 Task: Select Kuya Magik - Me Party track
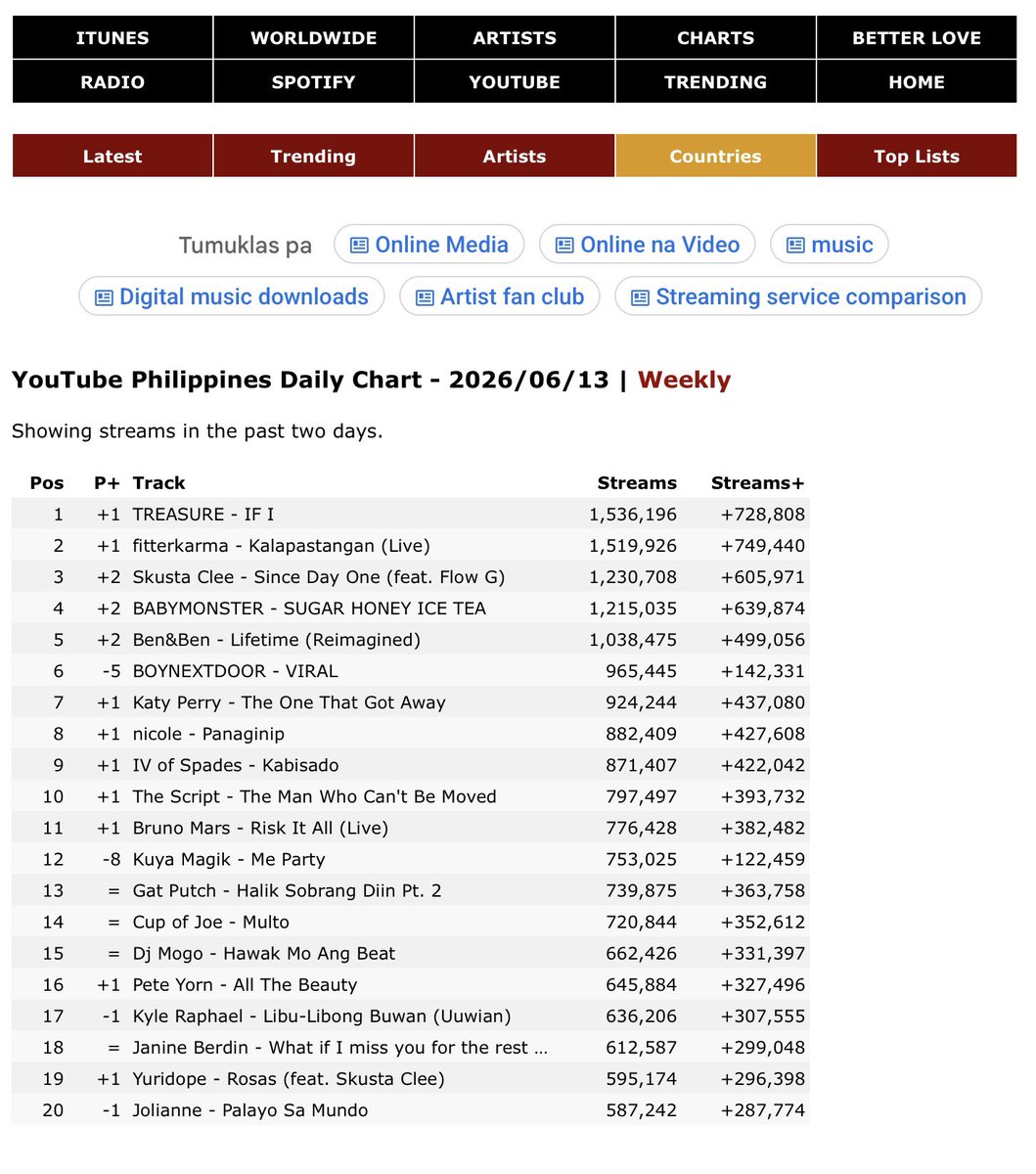coord(229,859)
